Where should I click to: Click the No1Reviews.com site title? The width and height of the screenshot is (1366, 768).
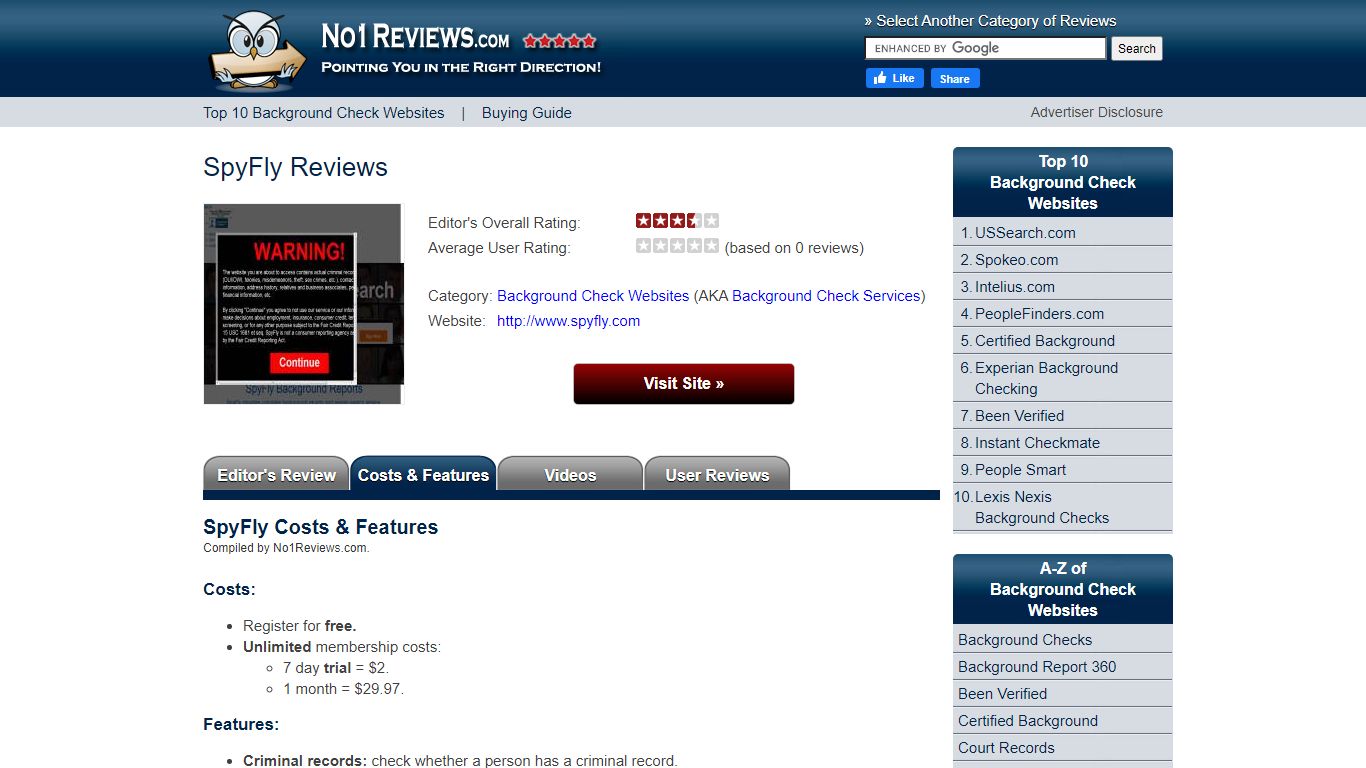pyautogui.click(x=415, y=38)
